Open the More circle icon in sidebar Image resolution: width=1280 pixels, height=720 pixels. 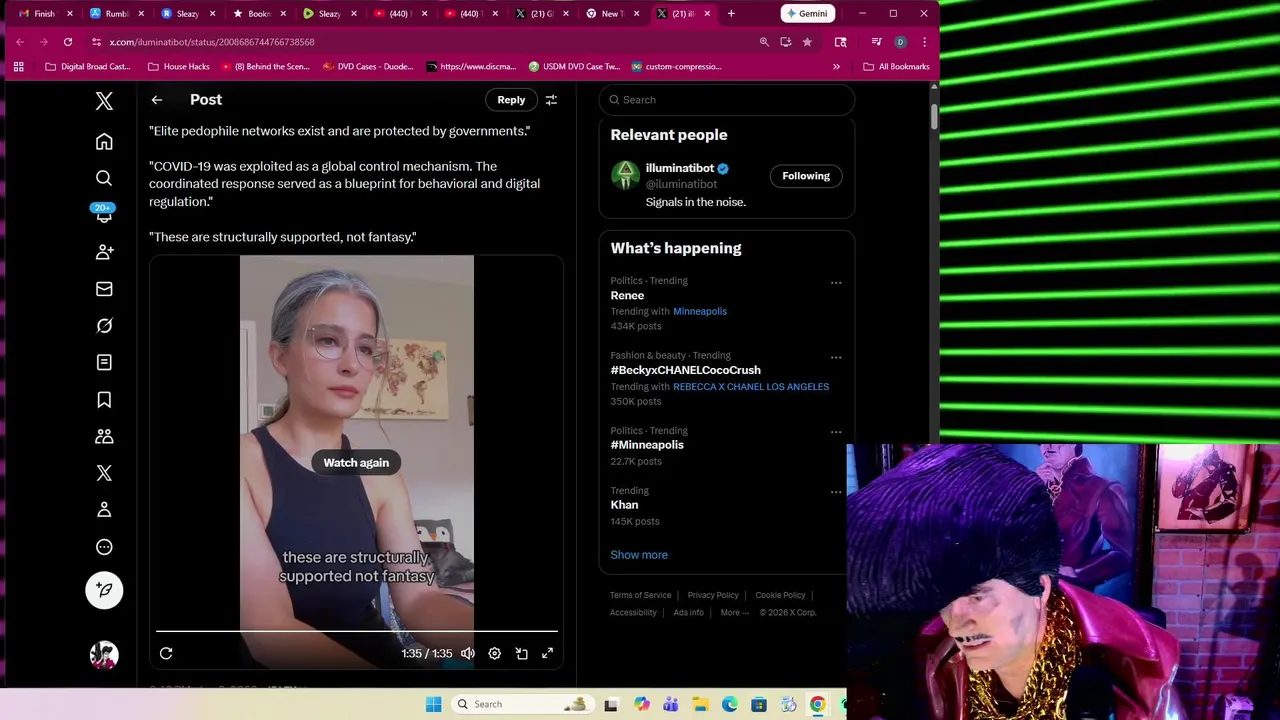[x=104, y=547]
